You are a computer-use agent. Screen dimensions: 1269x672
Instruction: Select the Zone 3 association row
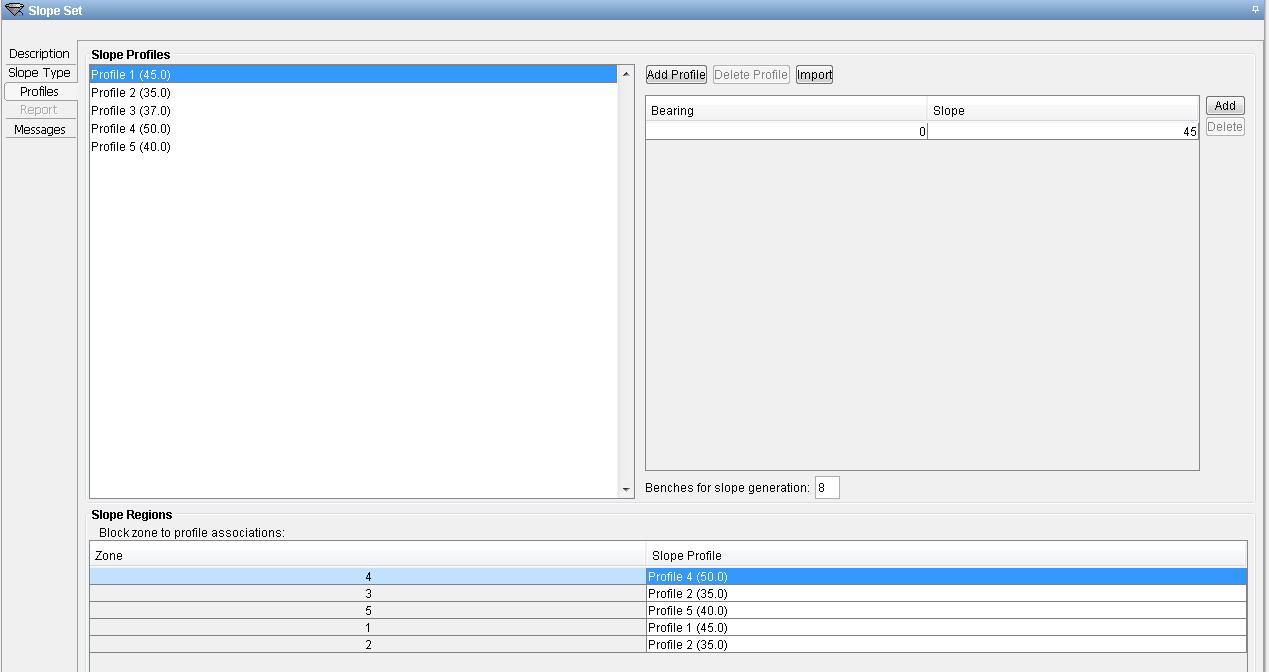(x=368, y=593)
